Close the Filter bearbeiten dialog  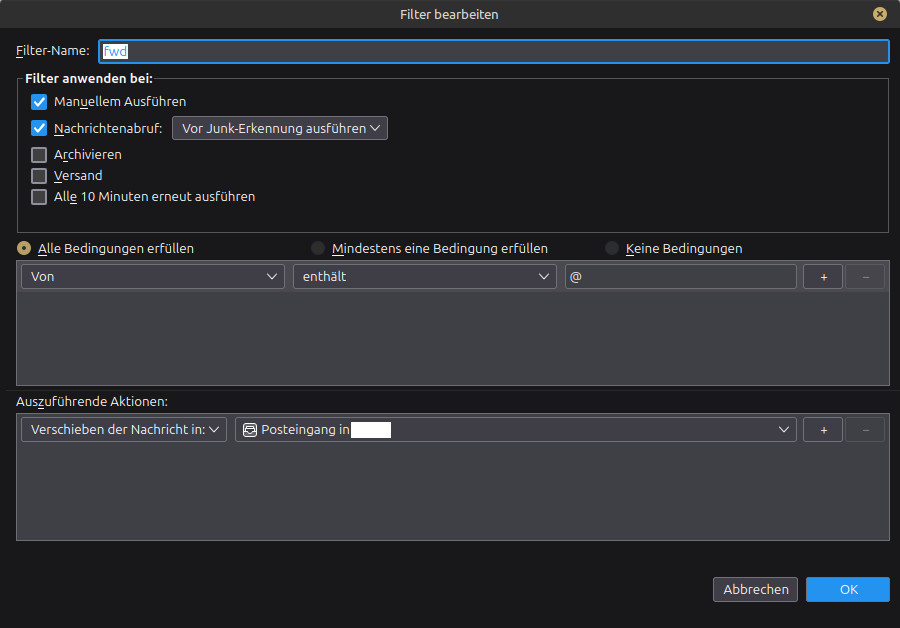pos(879,14)
